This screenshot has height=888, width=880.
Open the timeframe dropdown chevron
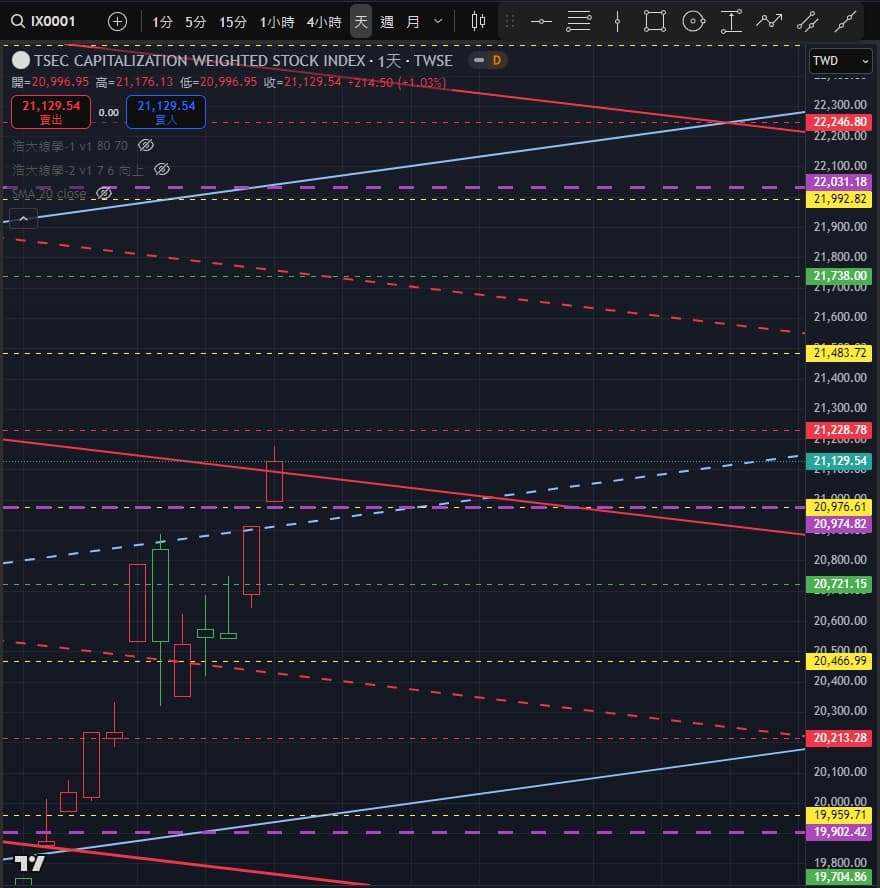[438, 22]
